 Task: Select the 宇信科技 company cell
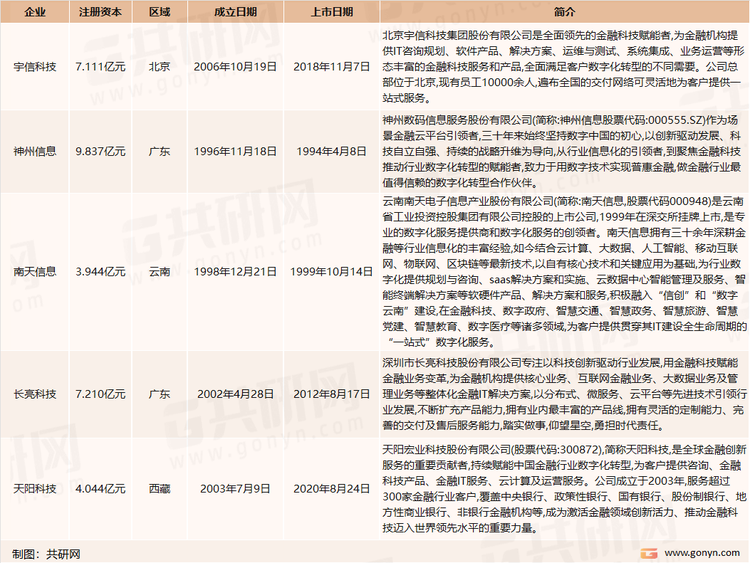pos(35,66)
